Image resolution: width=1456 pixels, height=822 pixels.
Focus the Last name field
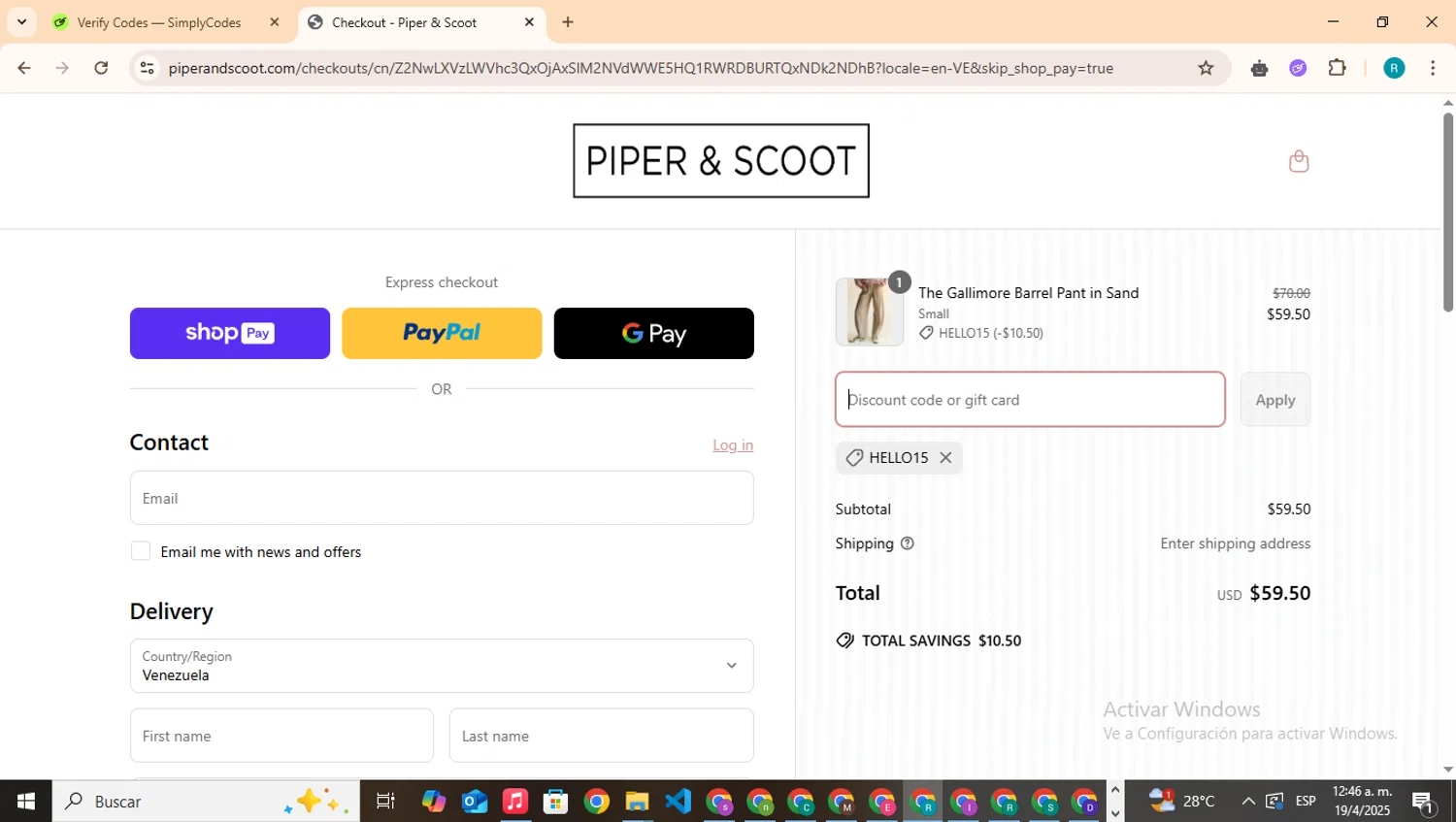click(x=602, y=736)
